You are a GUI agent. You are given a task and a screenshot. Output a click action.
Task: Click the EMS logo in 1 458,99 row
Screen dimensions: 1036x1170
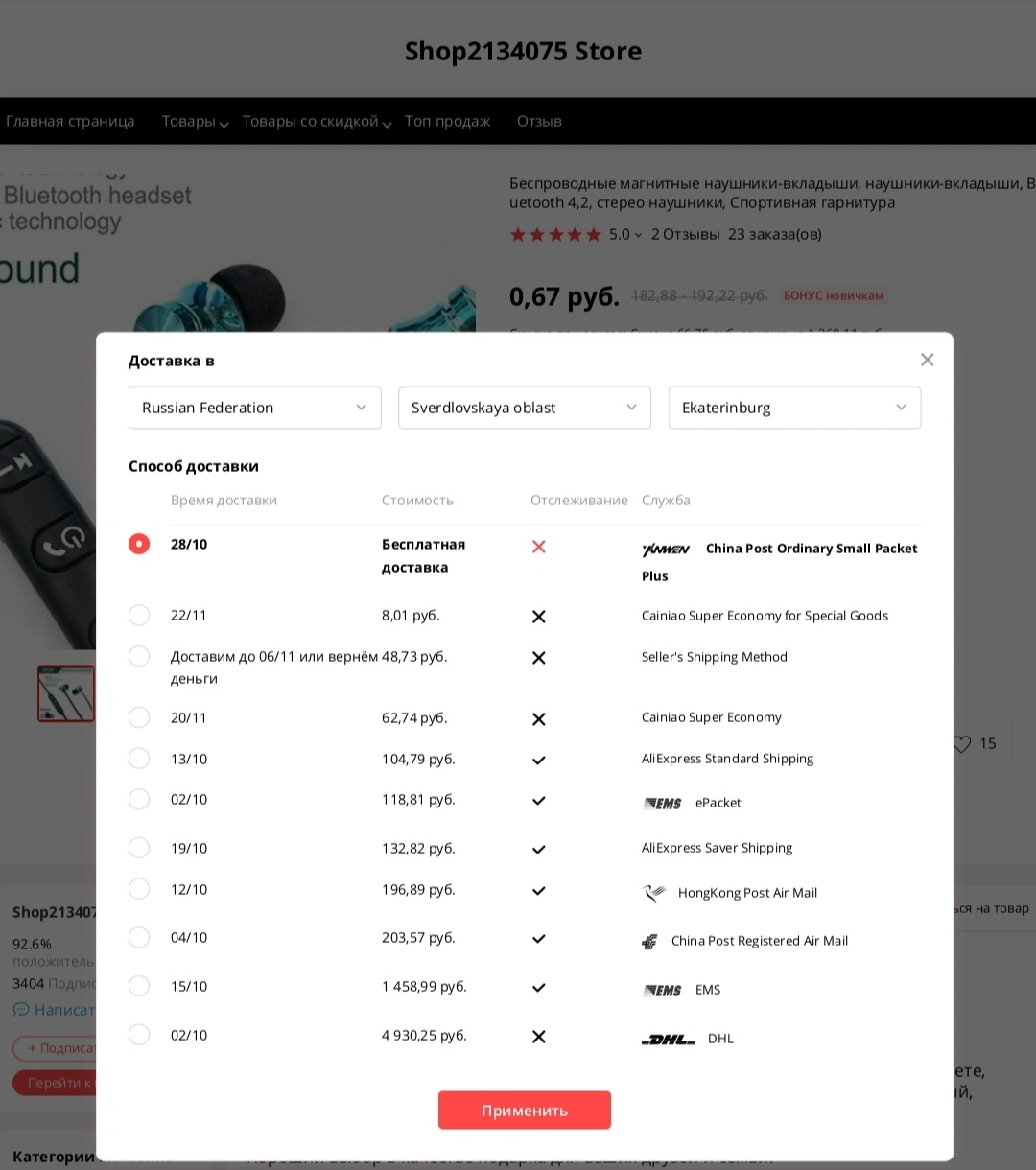(x=662, y=991)
